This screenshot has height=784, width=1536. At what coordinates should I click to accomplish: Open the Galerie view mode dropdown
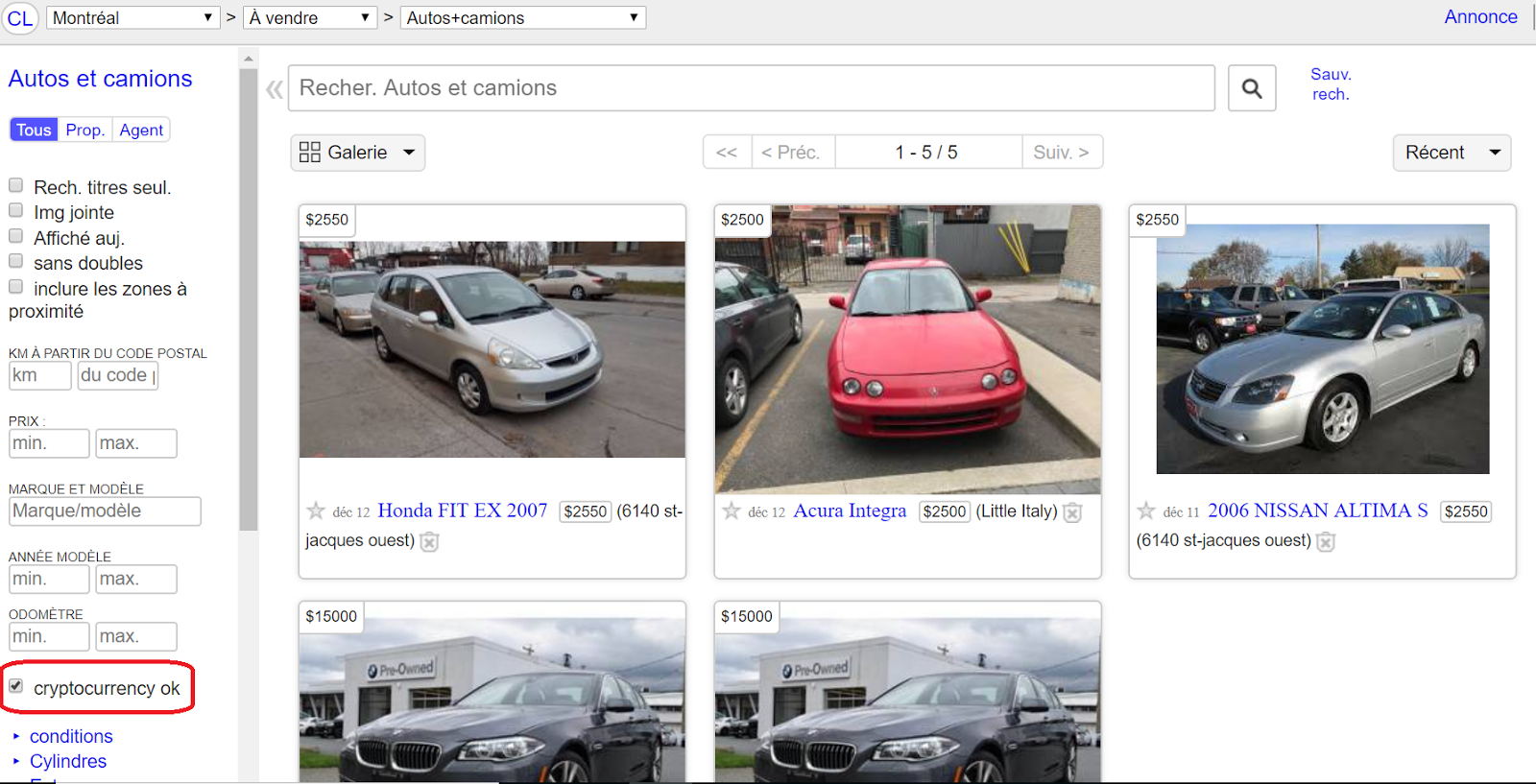[x=358, y=153]
